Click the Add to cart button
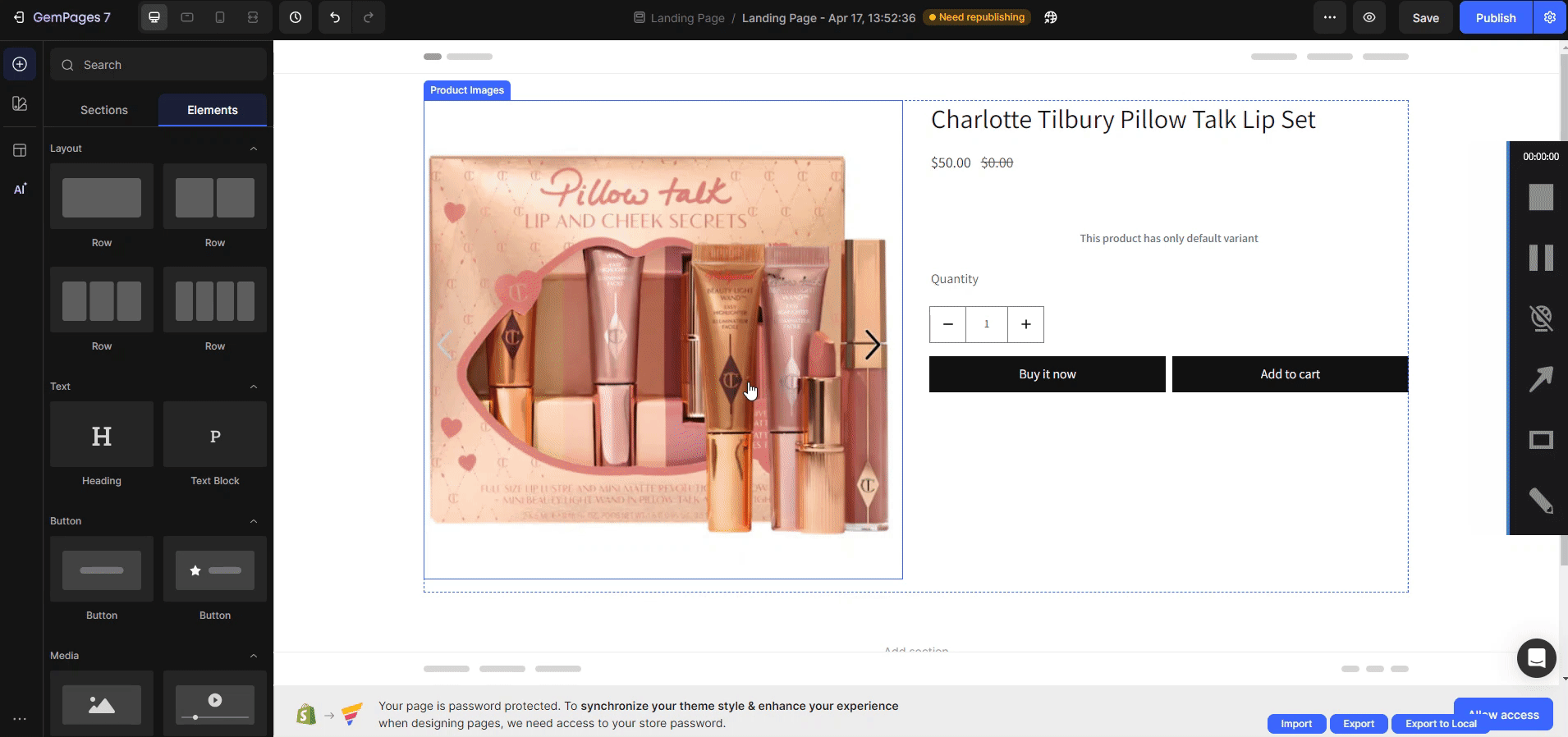Screen dimensions: 1568x737 tap(1290, 374)
